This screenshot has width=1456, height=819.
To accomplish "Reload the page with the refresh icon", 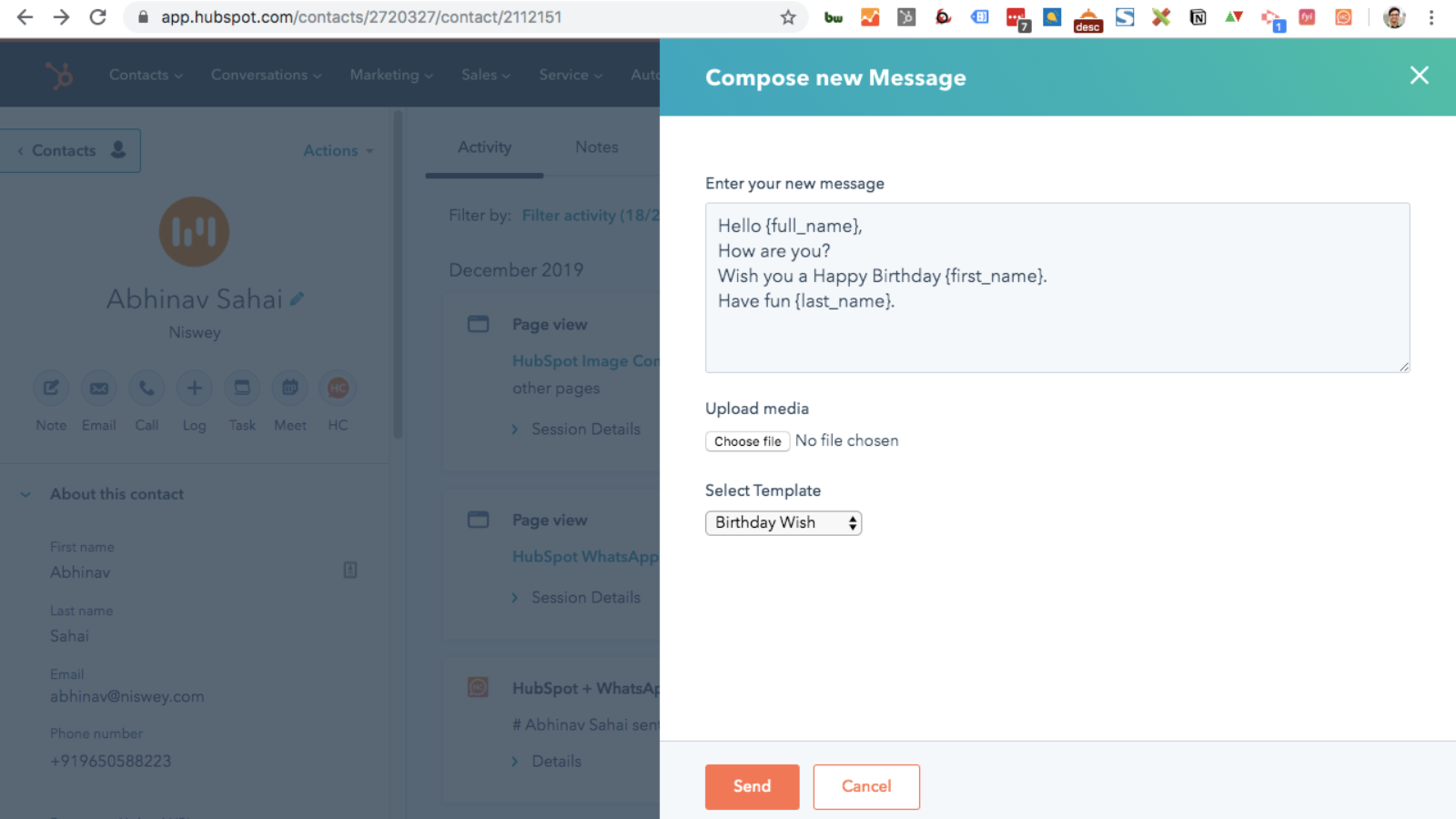I will click(98, 15).
